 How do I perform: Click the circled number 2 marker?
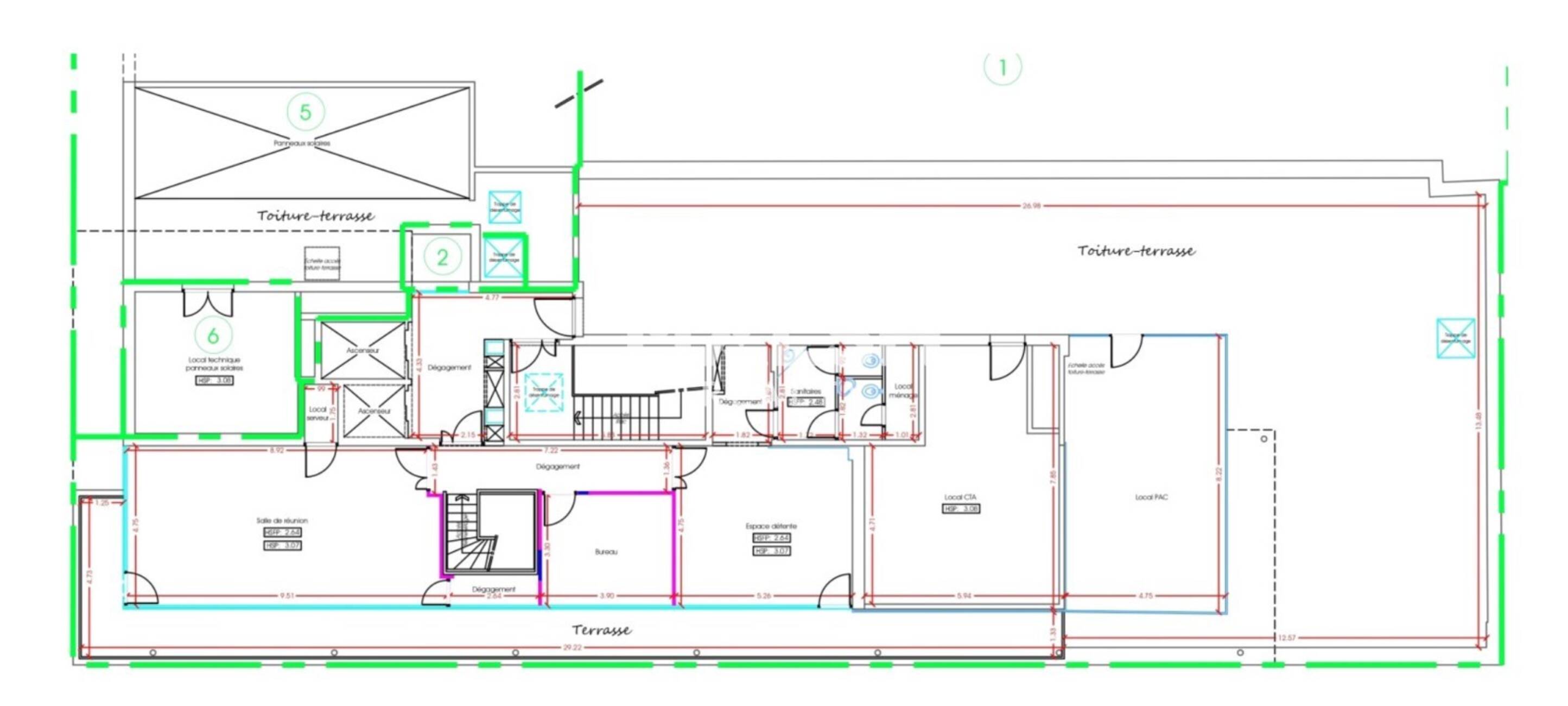click(x=442, y=256)
